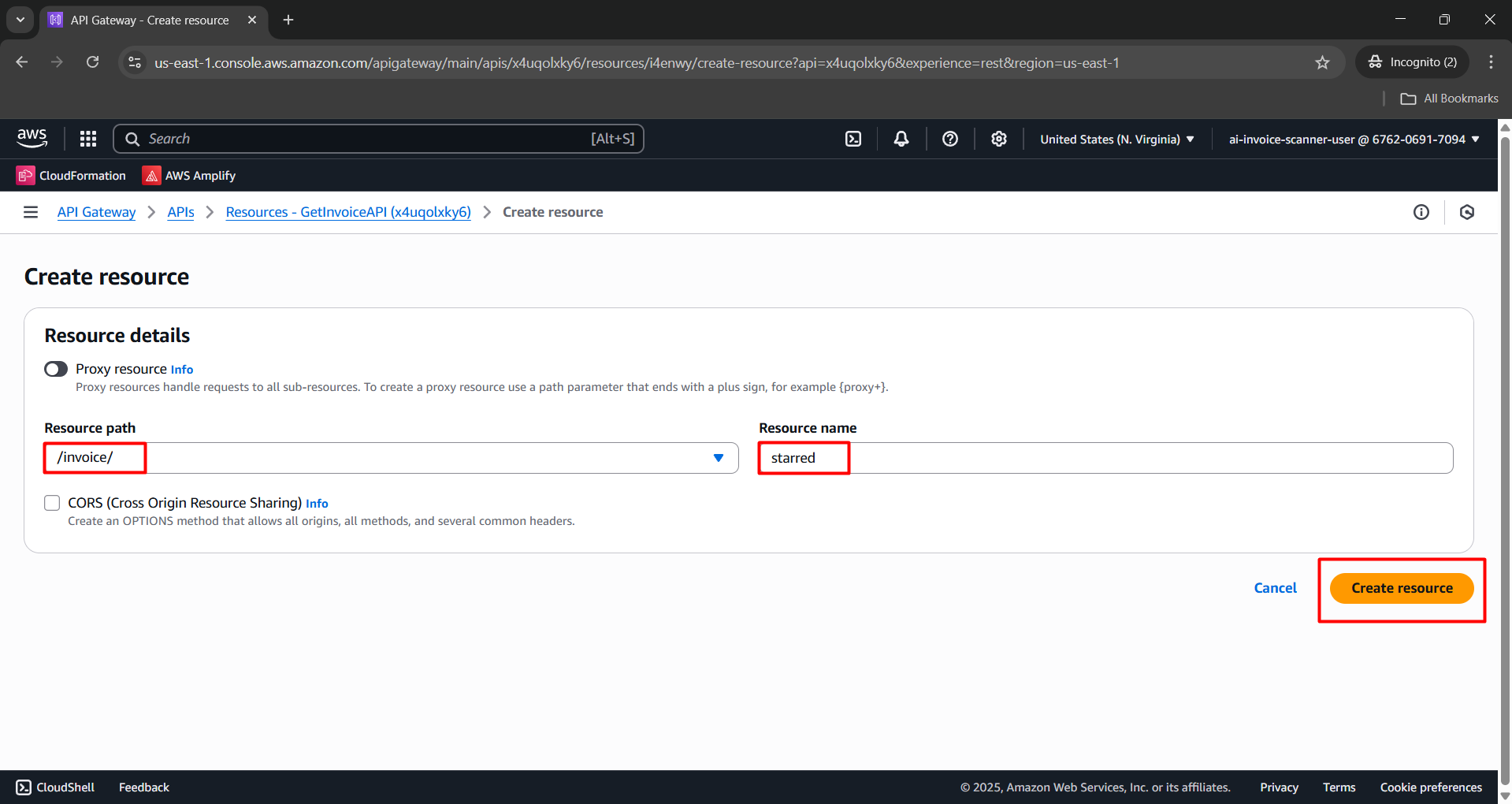Open the AWS services grid menu
The width and height of the screenshot is (1512, 804).
87,138
